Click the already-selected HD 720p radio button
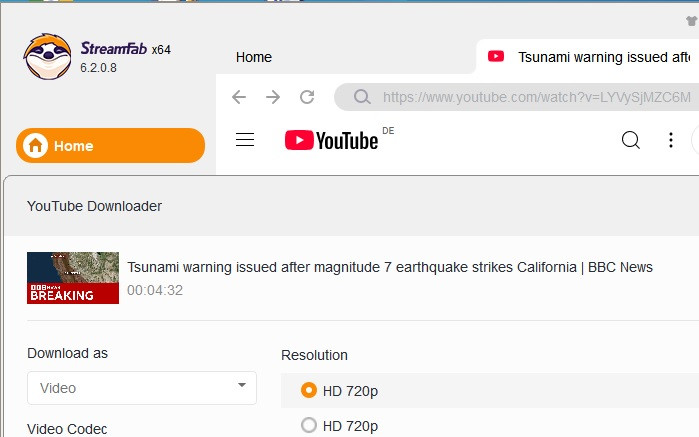Screen dimensions: 699x437 [x=309, y=390]
